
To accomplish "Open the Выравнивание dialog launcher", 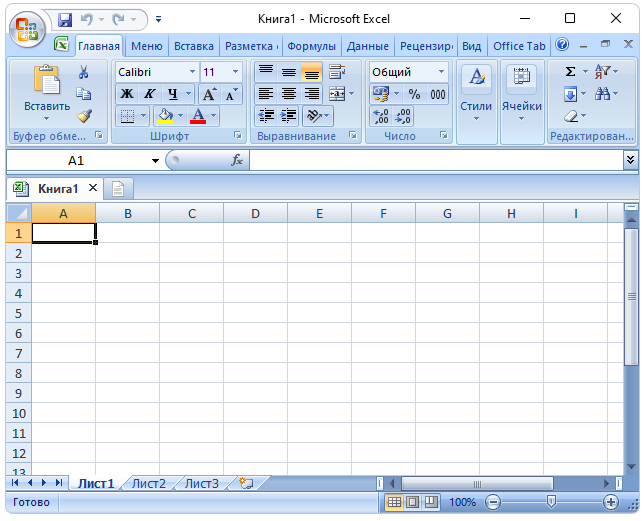I will [353, 135].
